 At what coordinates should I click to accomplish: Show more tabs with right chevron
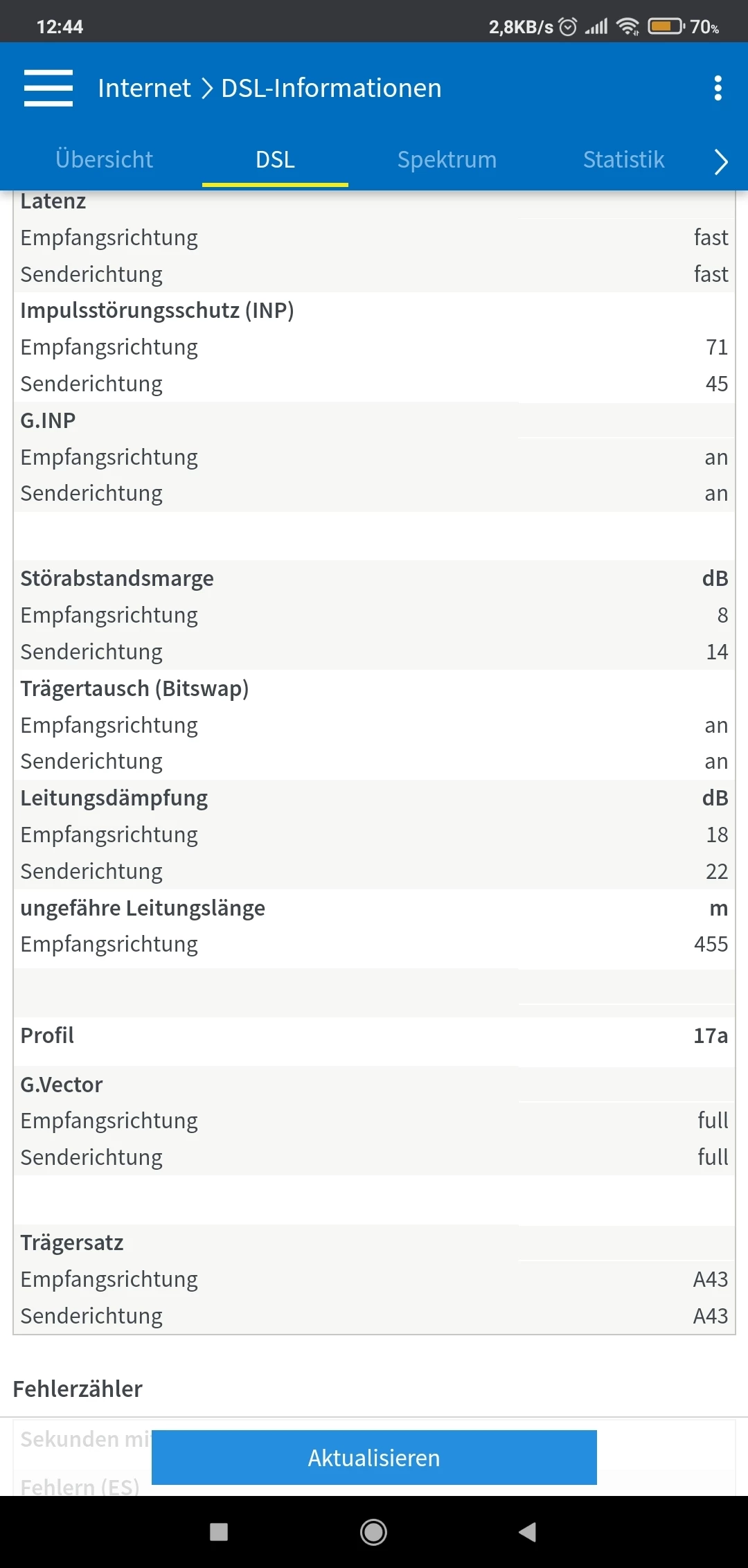[x=720, y=161]
